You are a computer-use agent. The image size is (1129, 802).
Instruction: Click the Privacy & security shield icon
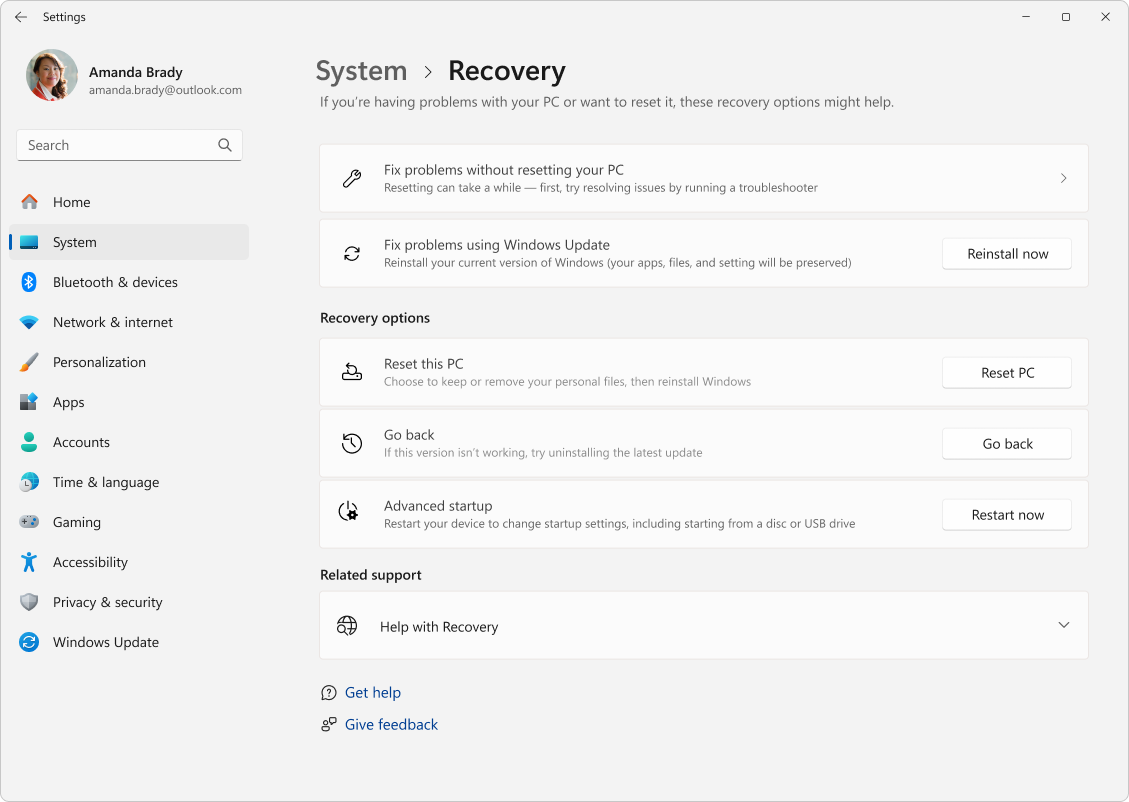(28, 602)
